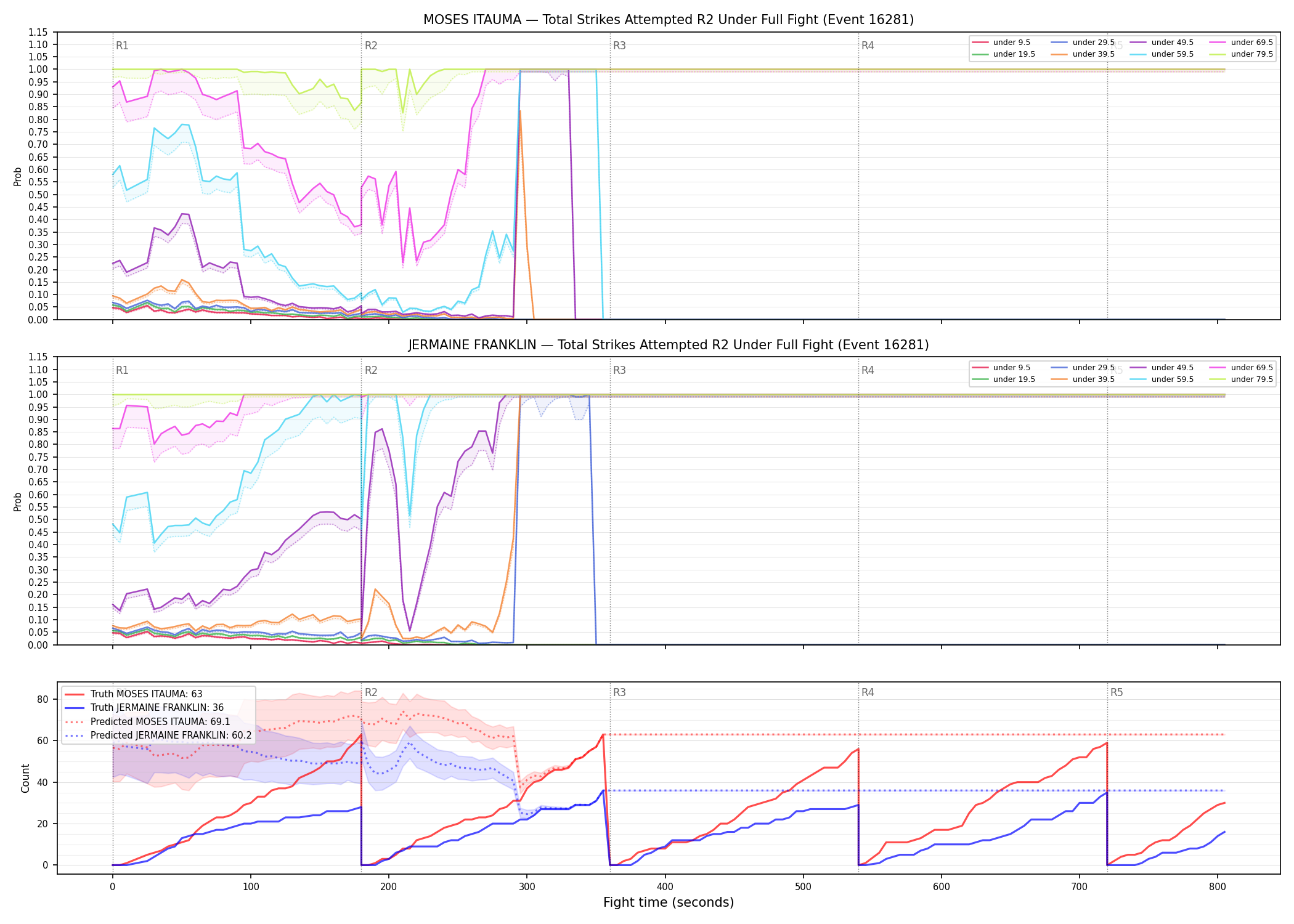The width and height of the screenshot is (1294, 924).
Task: Click the Count axis tick label '20'
Action: point(43,824)
